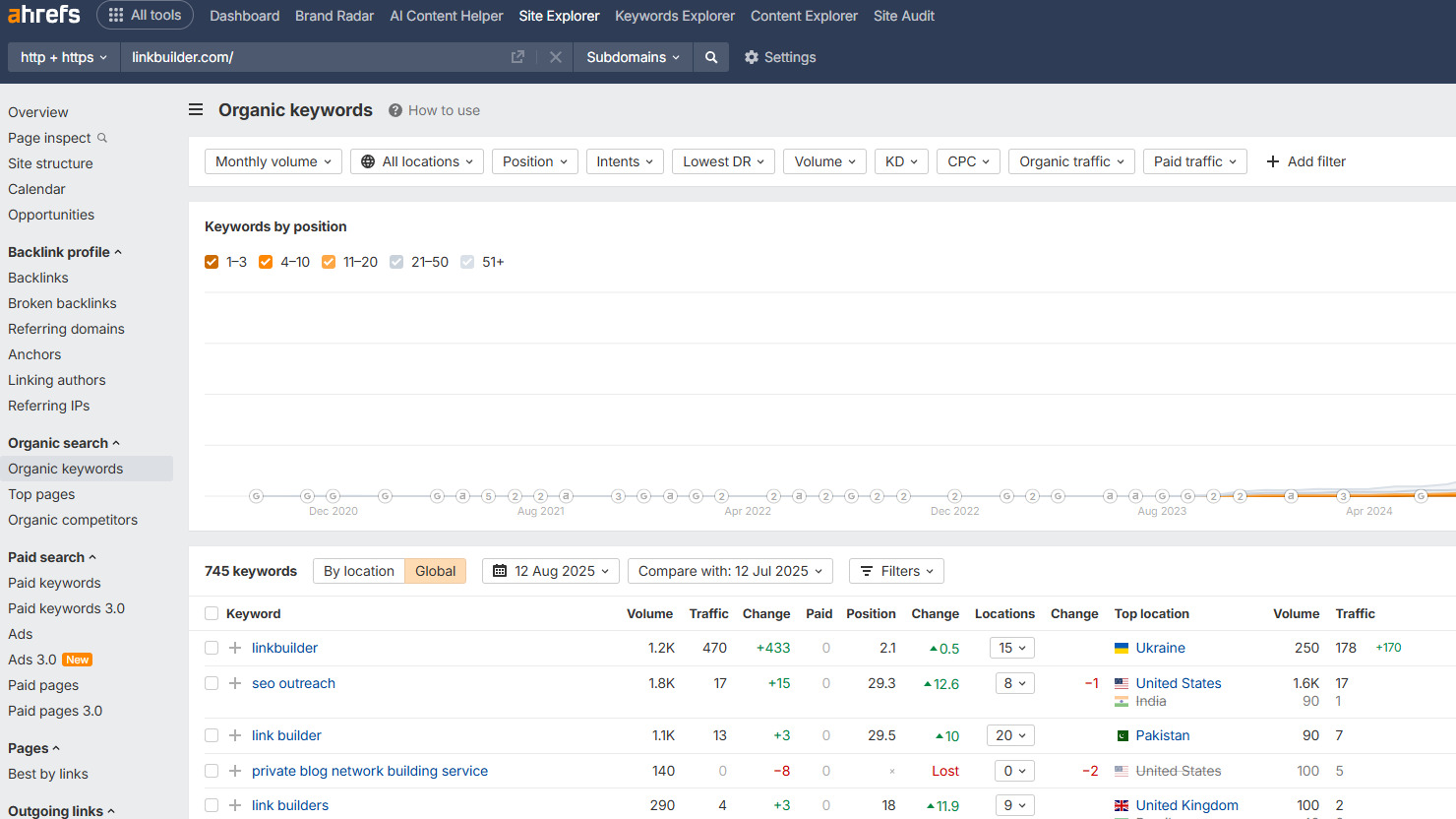
Task: Expand link builder row with plus
Action: (x=235, y=735)
